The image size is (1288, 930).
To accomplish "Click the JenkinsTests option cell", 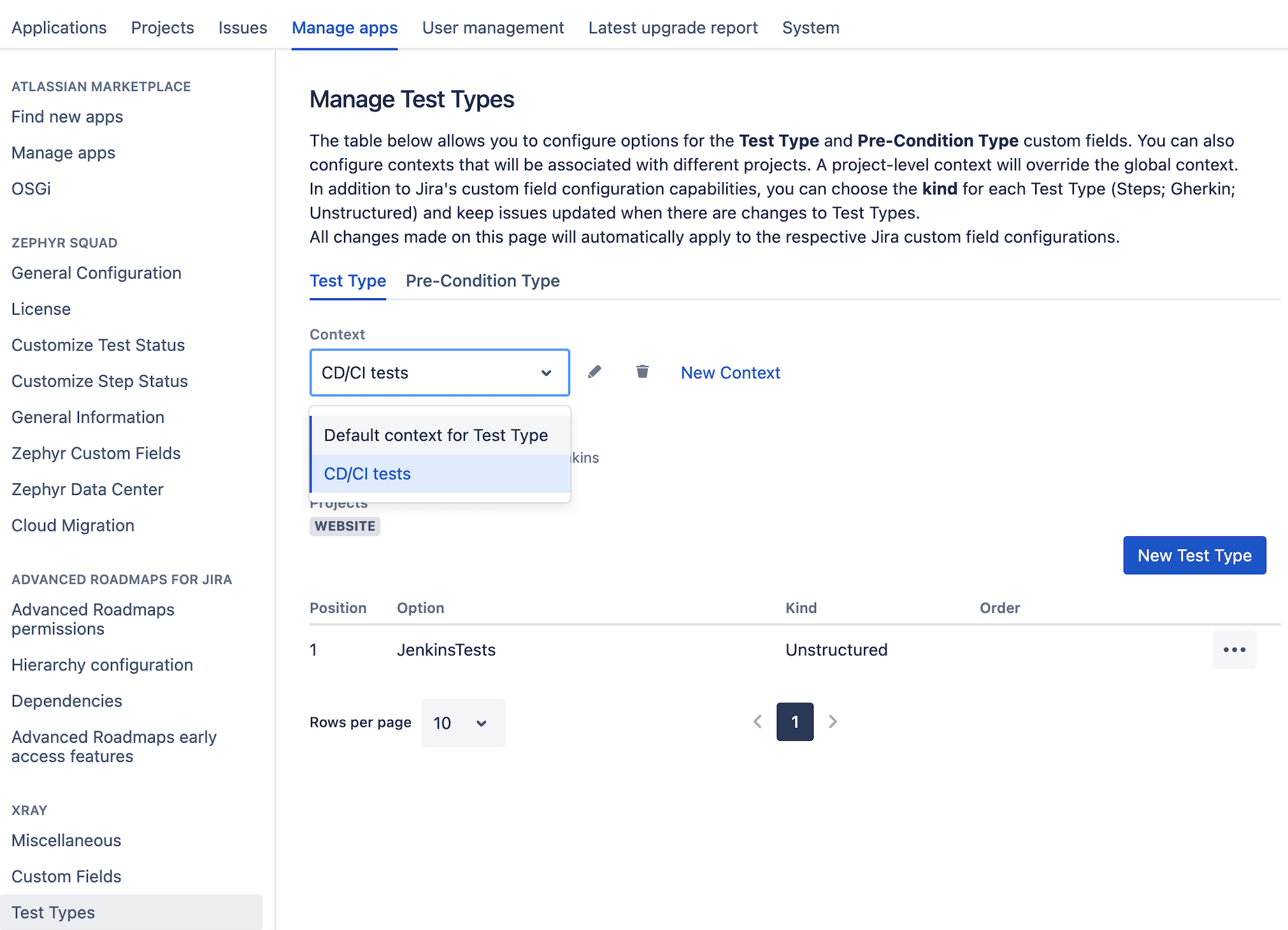I will 446,650.
